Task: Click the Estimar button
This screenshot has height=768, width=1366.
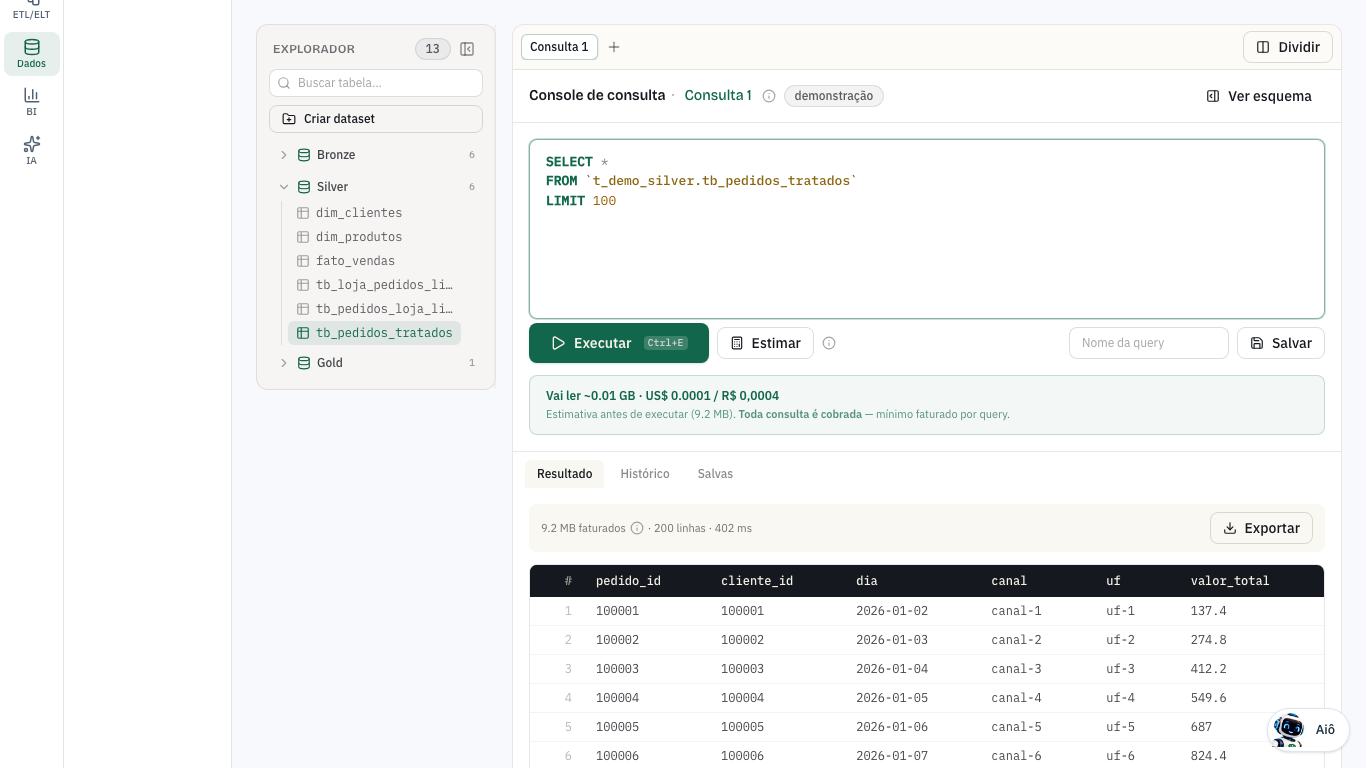Action: point(765,343)
